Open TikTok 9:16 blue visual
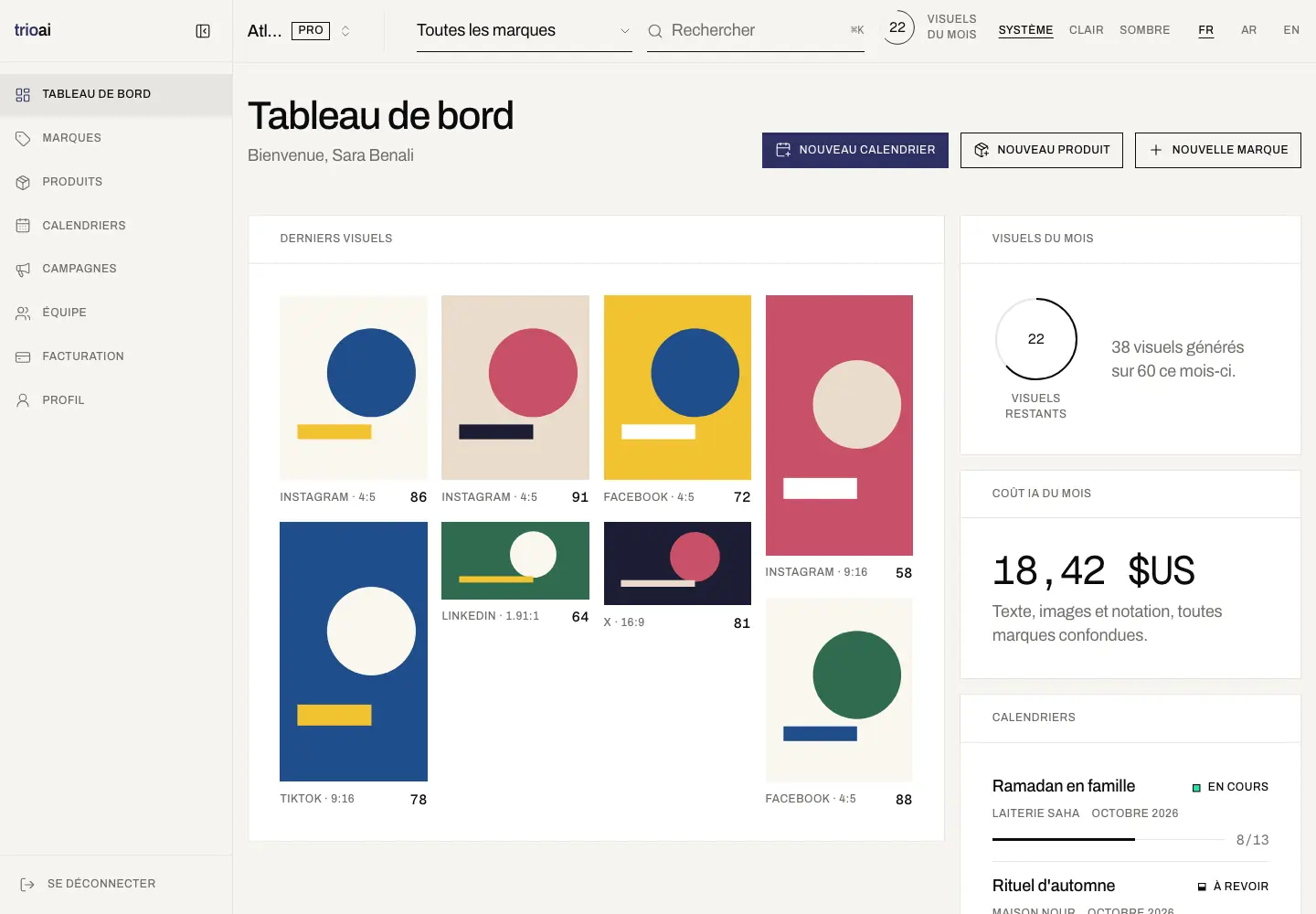This screenshot has width=1316, height=914. [x=354, y=652]
